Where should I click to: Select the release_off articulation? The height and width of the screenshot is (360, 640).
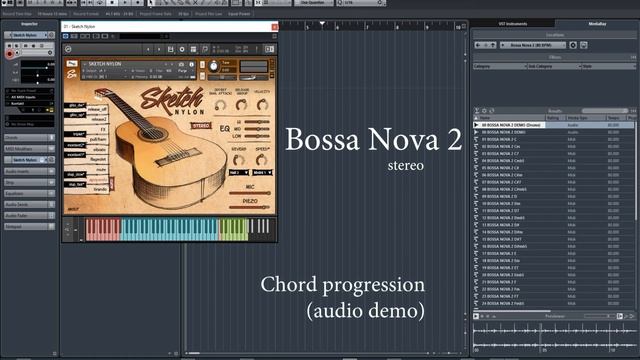[x=97, y=109]
